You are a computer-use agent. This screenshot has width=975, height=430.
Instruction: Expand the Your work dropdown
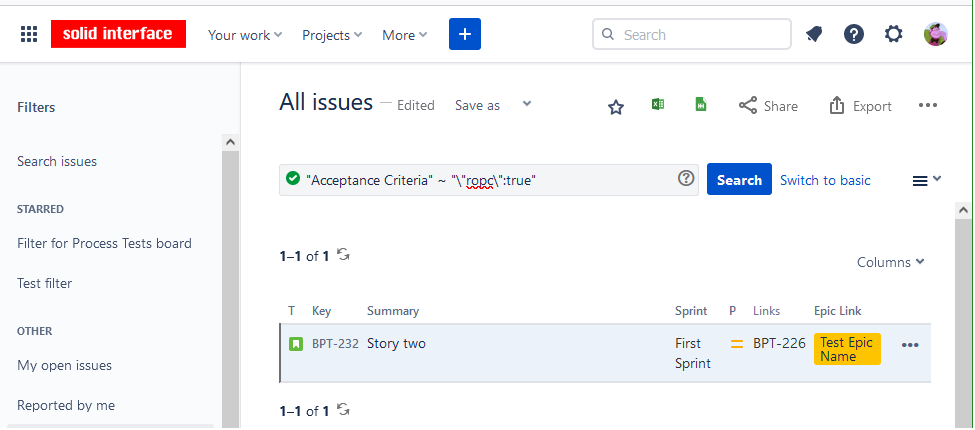coord(245,35)
